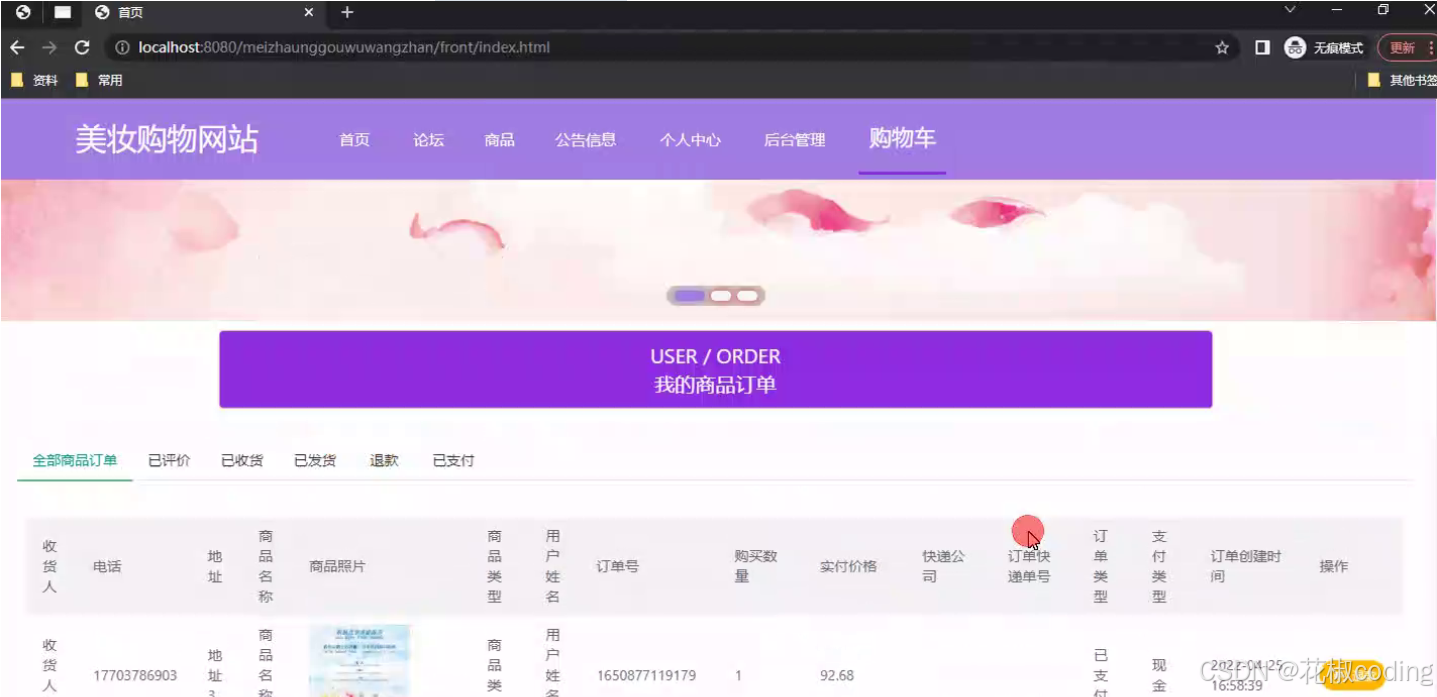Open the browser side panel icon
The height and width of the screenshot is (697, 1437).
(x=1261, y=46)
